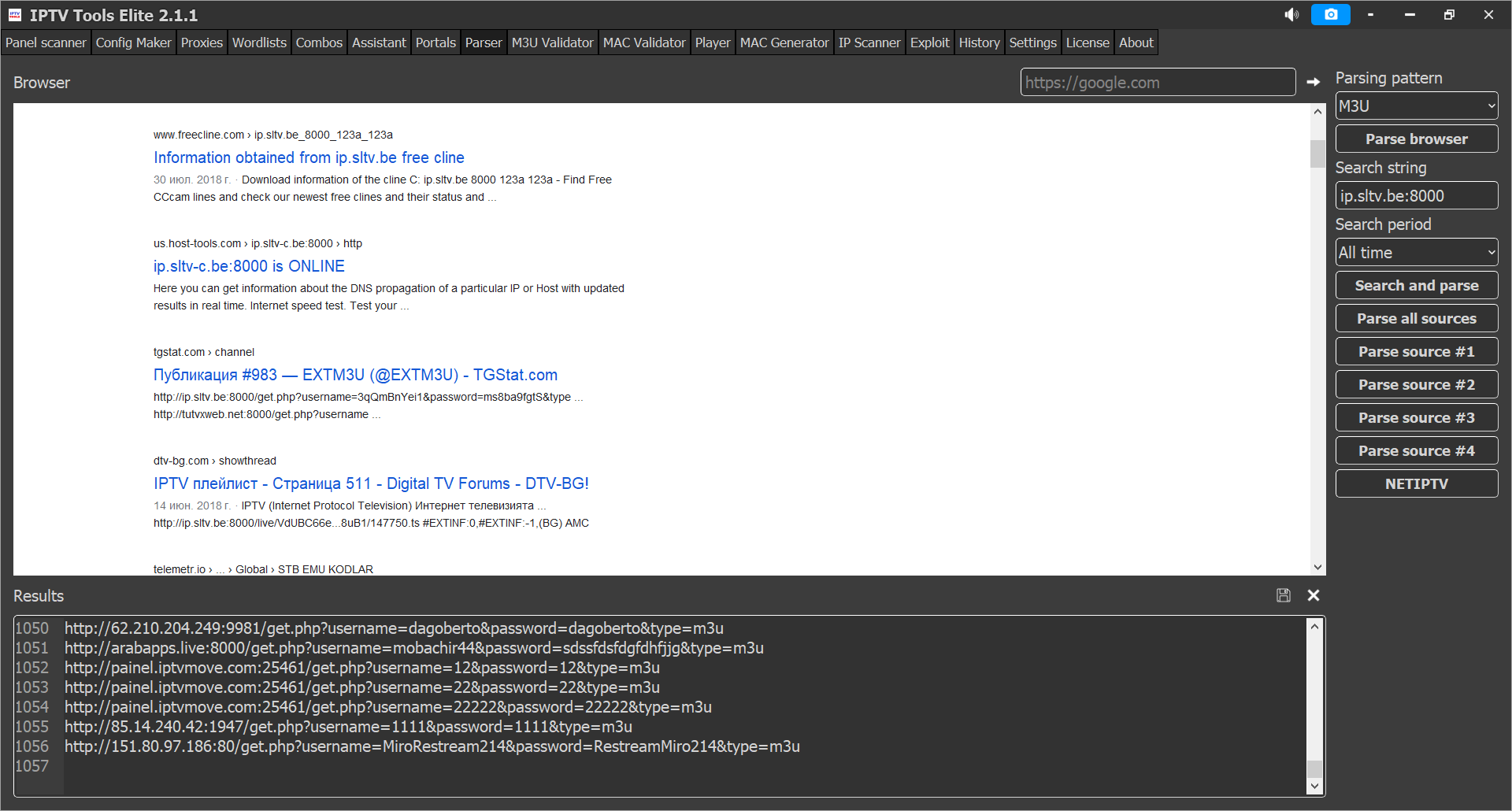Click the Parse browser button
The width and height of the screenshot is (1512, 811).
[x=1417, y=139]
